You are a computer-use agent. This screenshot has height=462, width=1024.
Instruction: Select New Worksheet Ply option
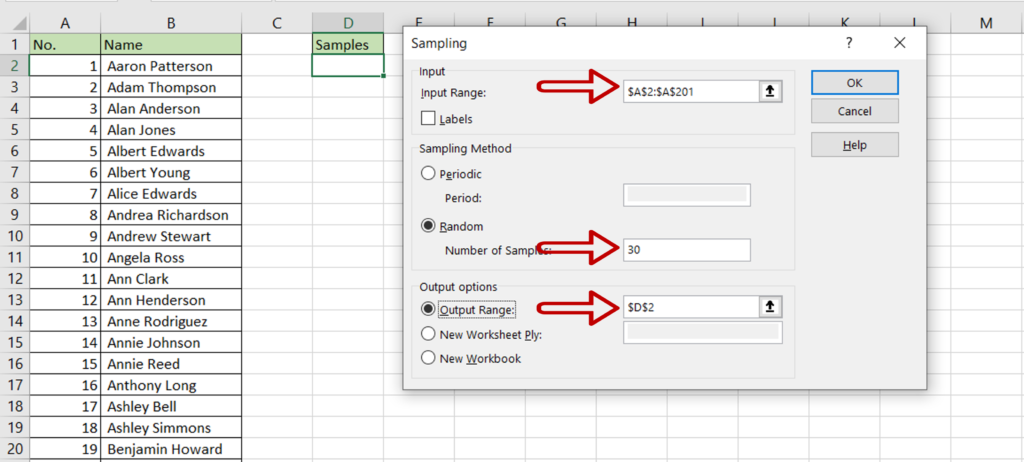pos(428,334)
